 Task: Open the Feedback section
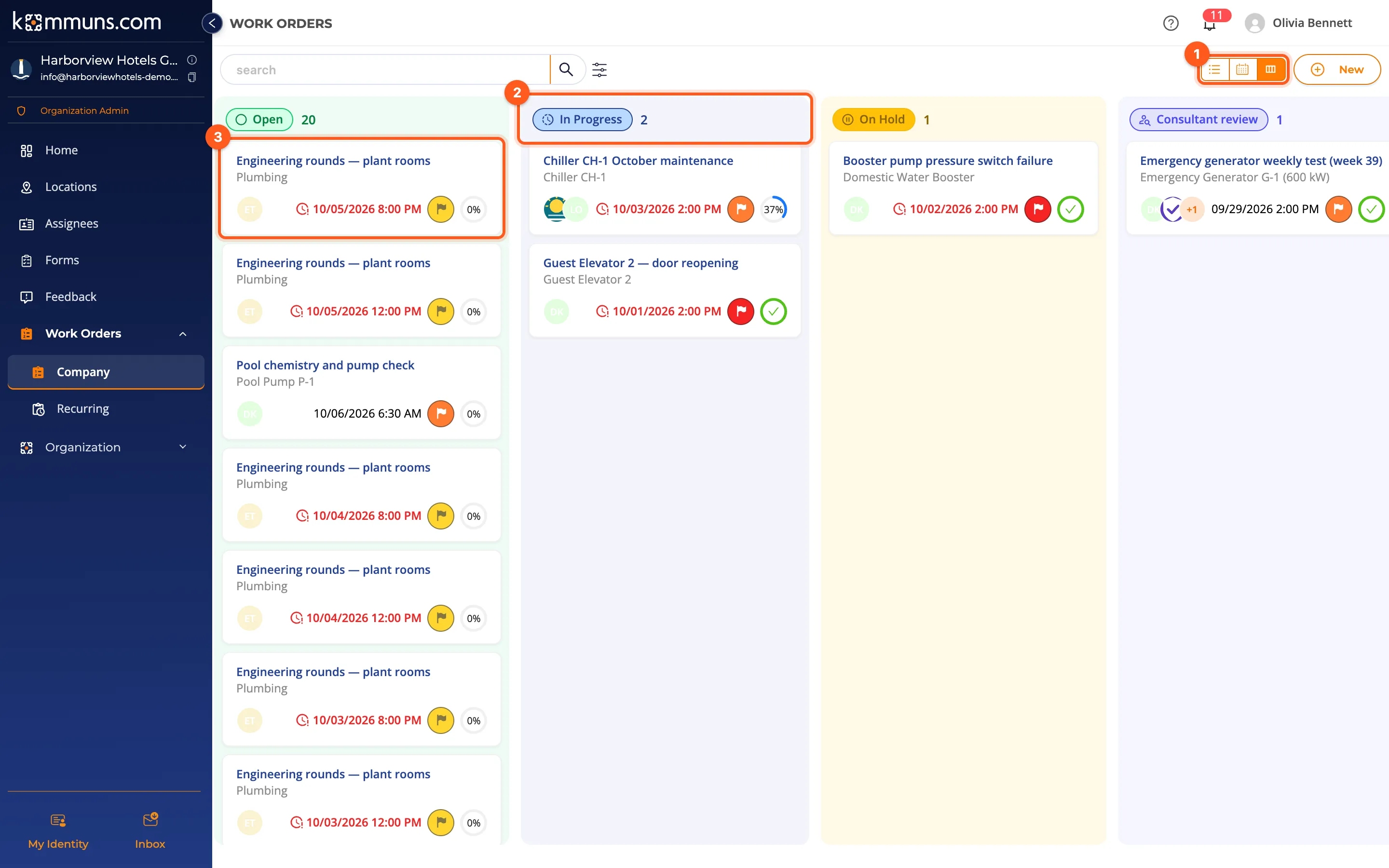(106, 297)
